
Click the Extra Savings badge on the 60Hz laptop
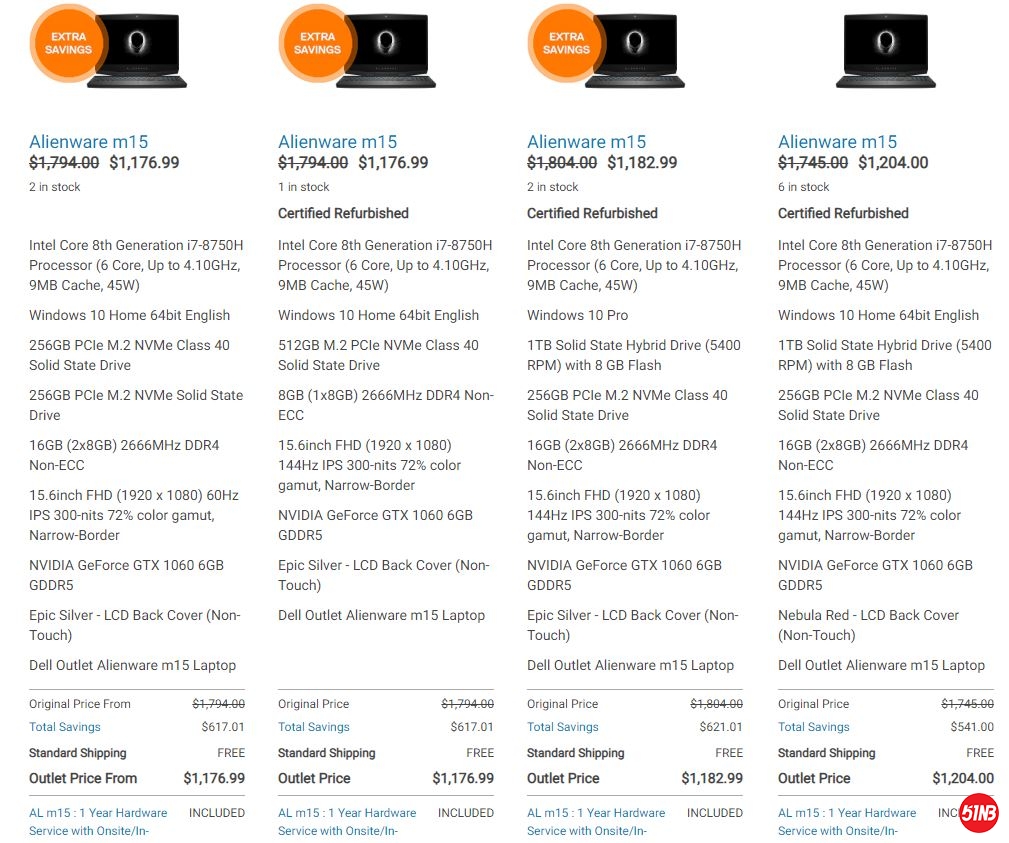click(68, 42)
